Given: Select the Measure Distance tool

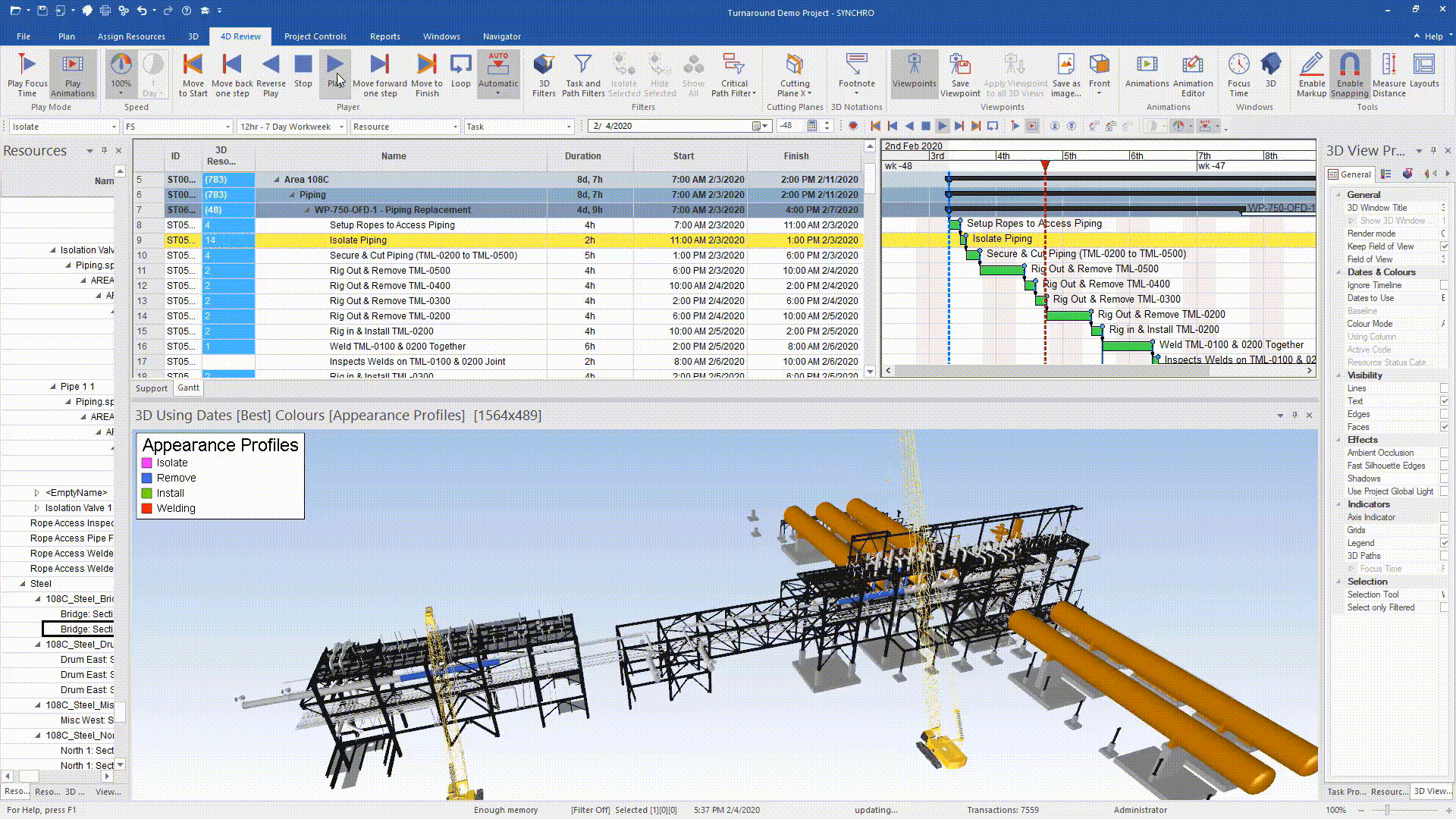Looking at the screenshot, I should (x=1389, y=74).
